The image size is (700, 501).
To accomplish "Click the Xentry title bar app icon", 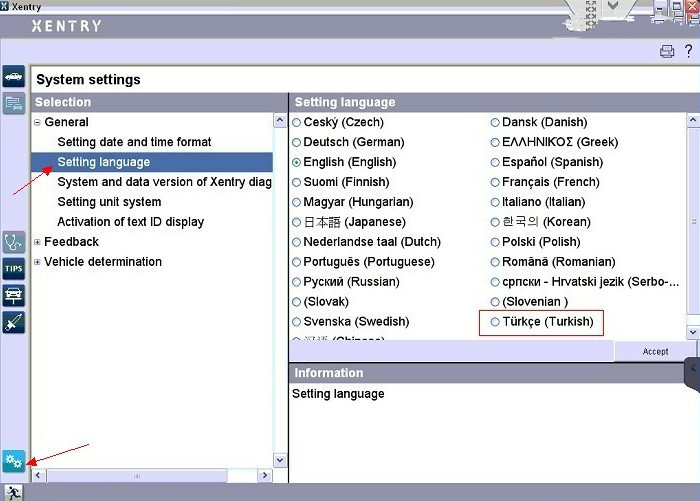I will point(4,6).
